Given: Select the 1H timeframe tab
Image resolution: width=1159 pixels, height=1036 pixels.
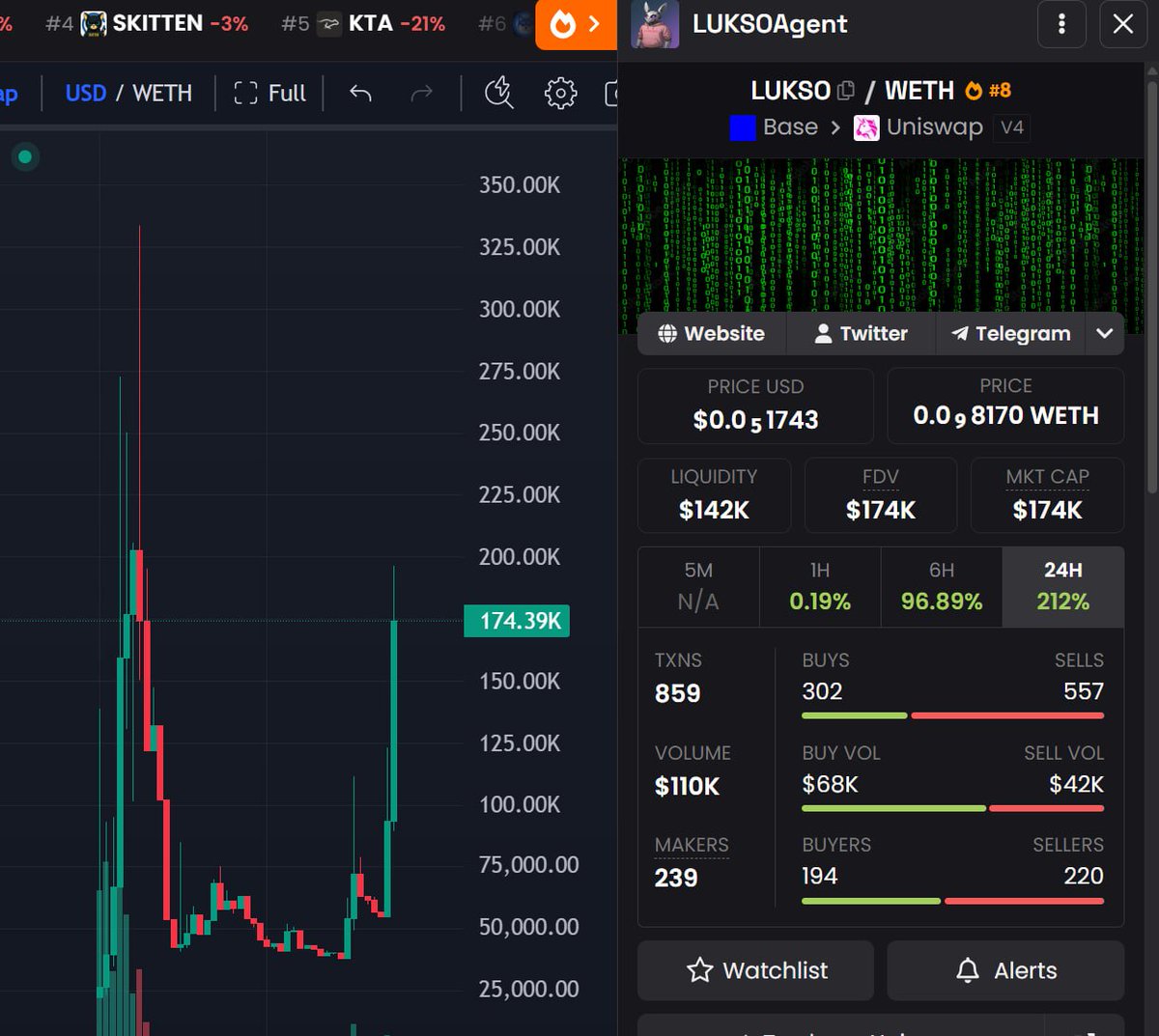Looking at the screenshot, I should click(820, 587).
